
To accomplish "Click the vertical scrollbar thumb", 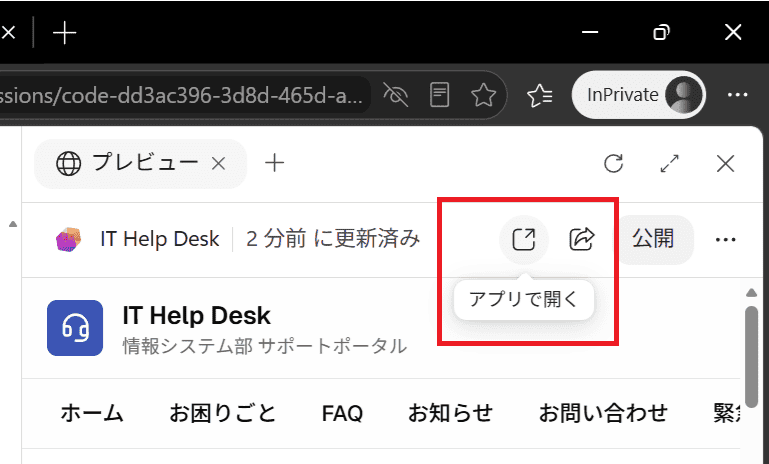I will coord(751,357).
